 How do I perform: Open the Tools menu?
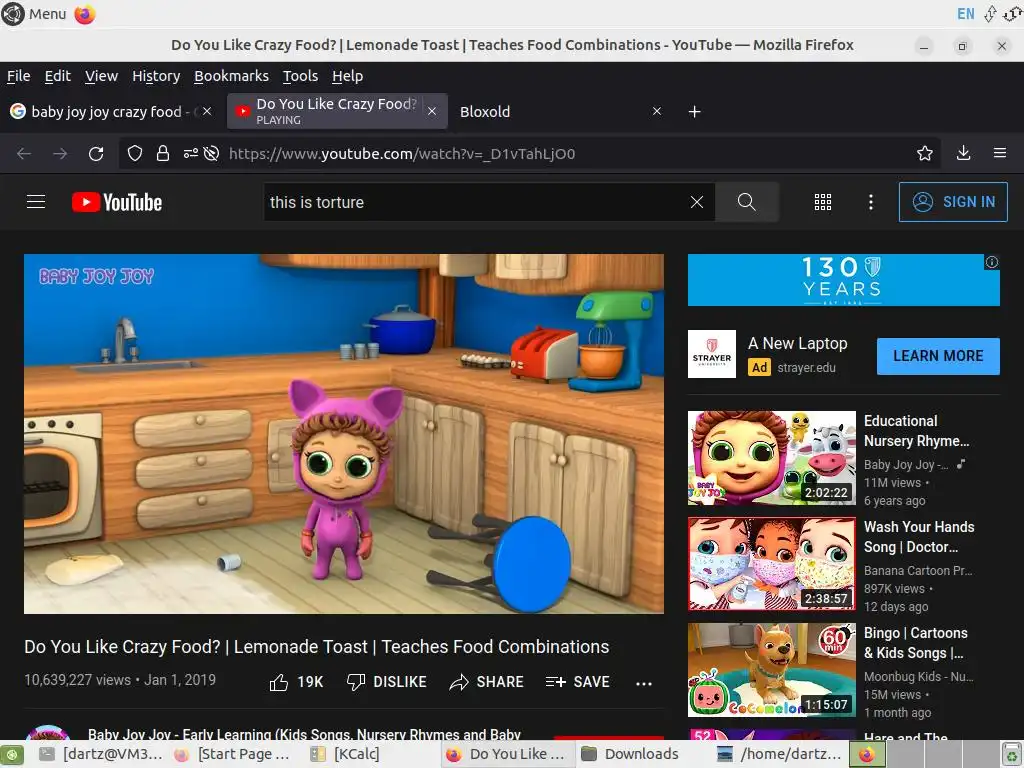[x=300, y=76]
